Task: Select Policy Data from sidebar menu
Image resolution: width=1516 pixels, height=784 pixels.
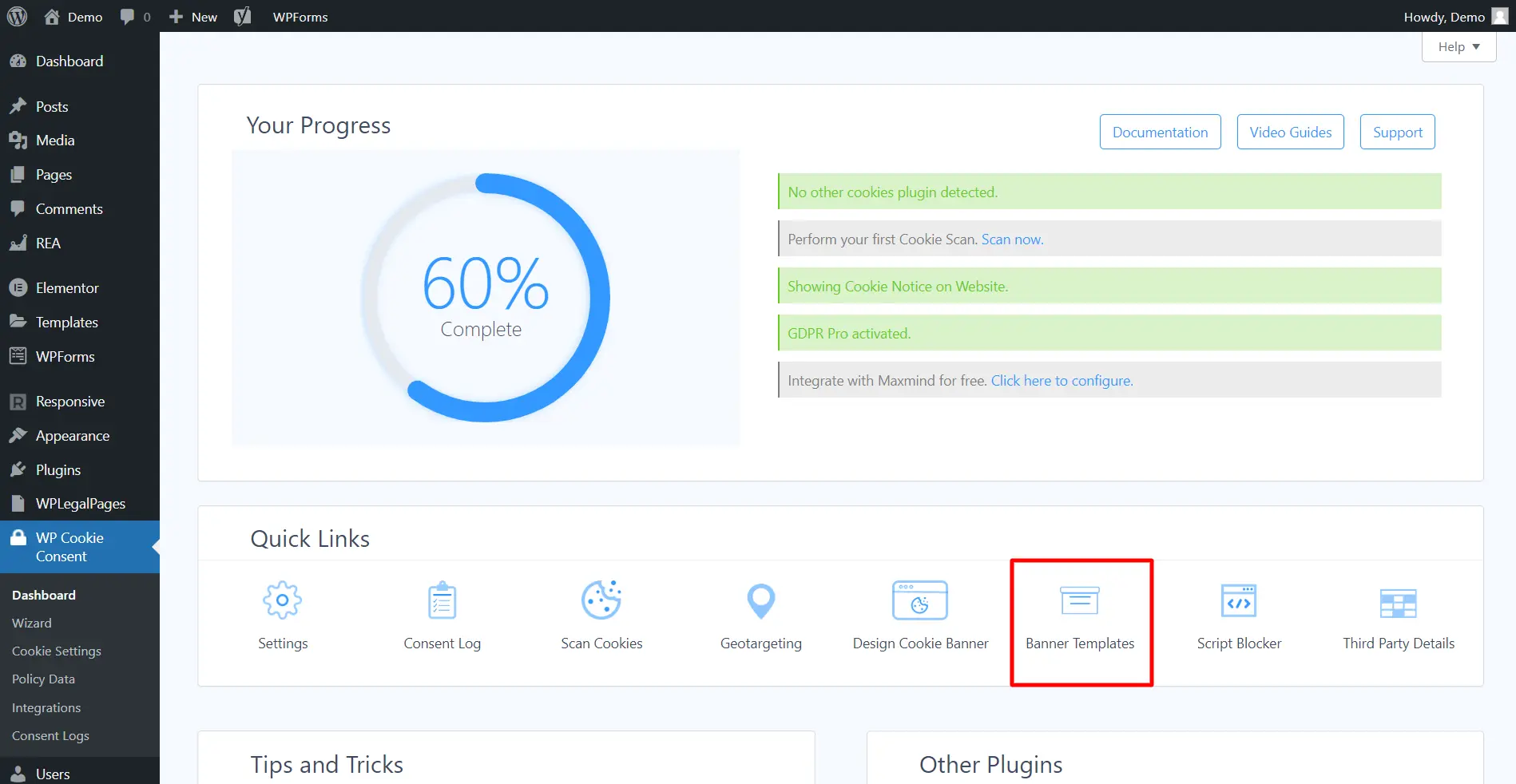Action: click(x=43, y=679)
